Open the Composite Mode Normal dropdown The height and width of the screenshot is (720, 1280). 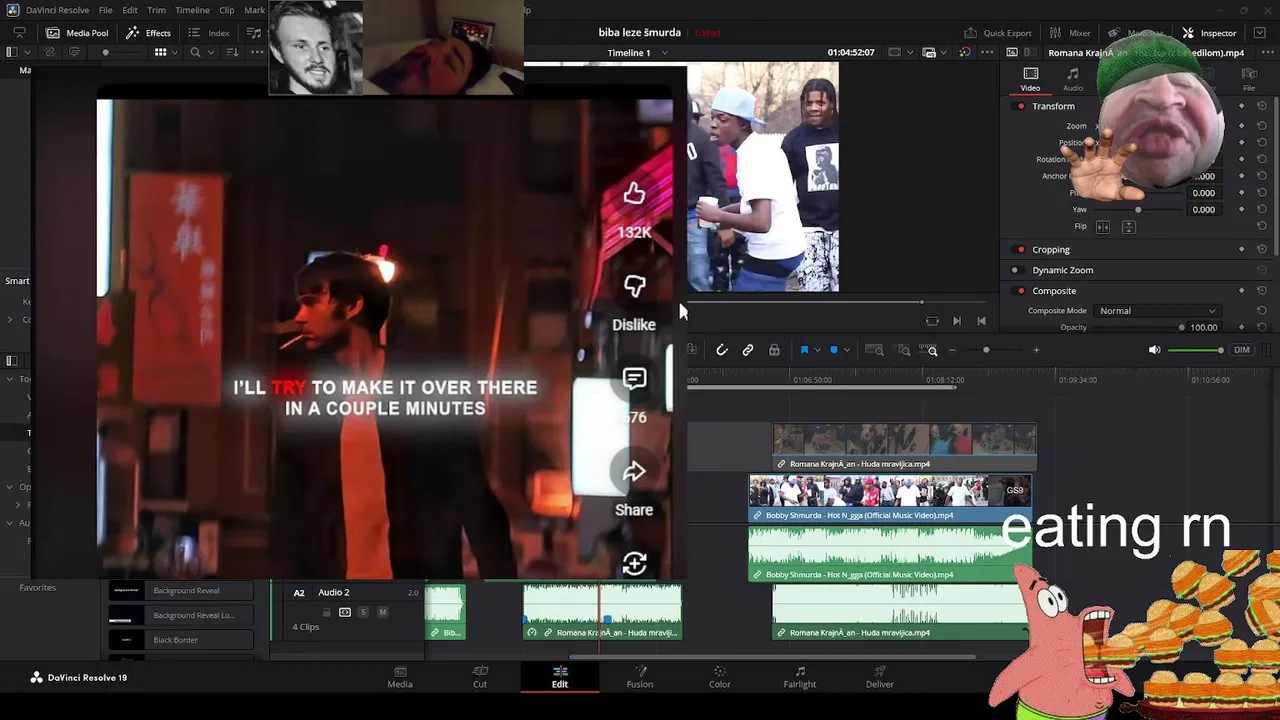click(x=1157, y=311)
